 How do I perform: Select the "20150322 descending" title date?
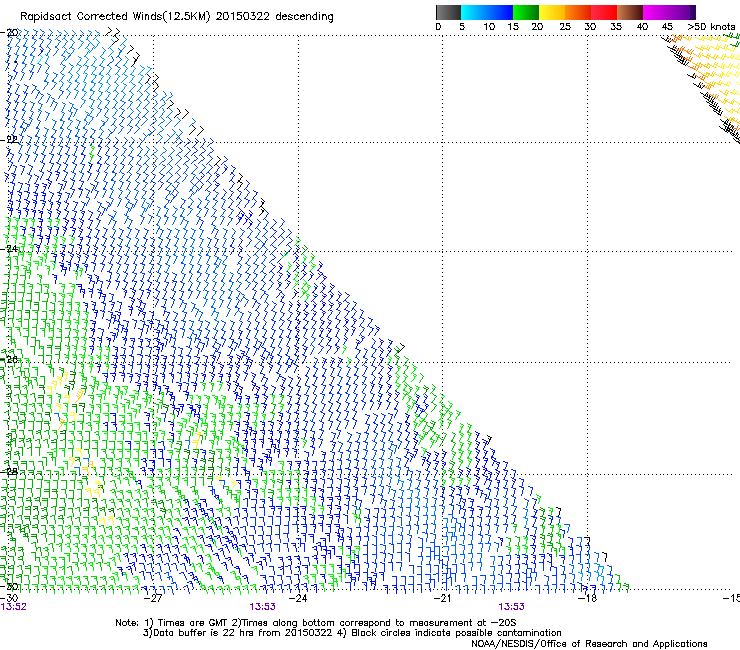(275, 17)
